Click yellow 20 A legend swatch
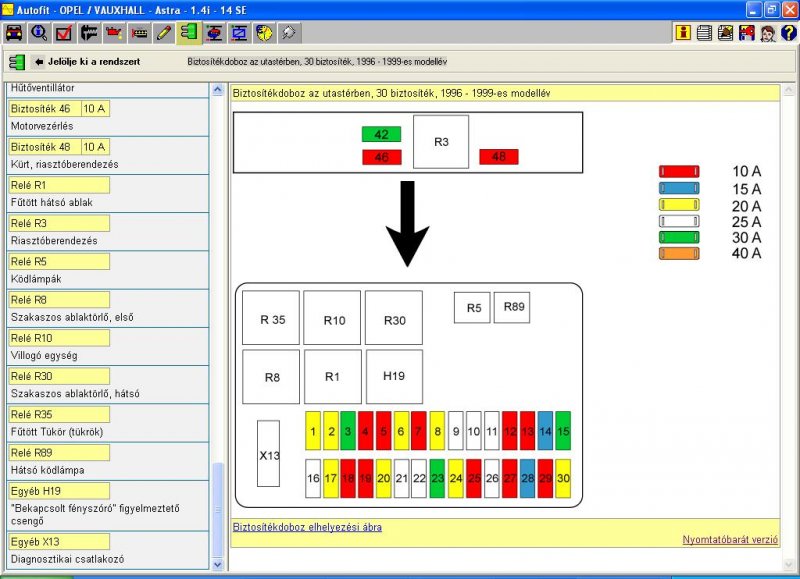 click(x=679, y=205)
